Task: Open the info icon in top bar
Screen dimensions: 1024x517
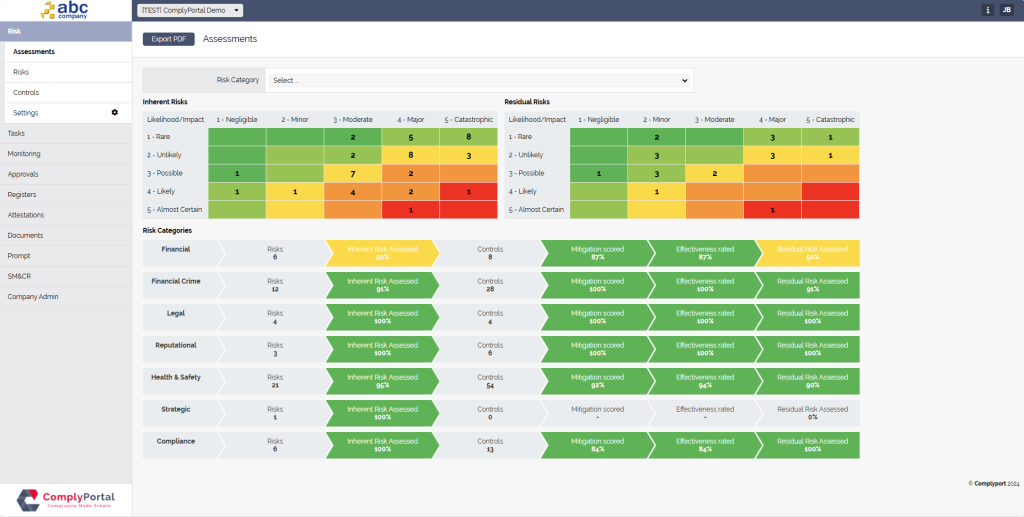Action: (988, 10)
